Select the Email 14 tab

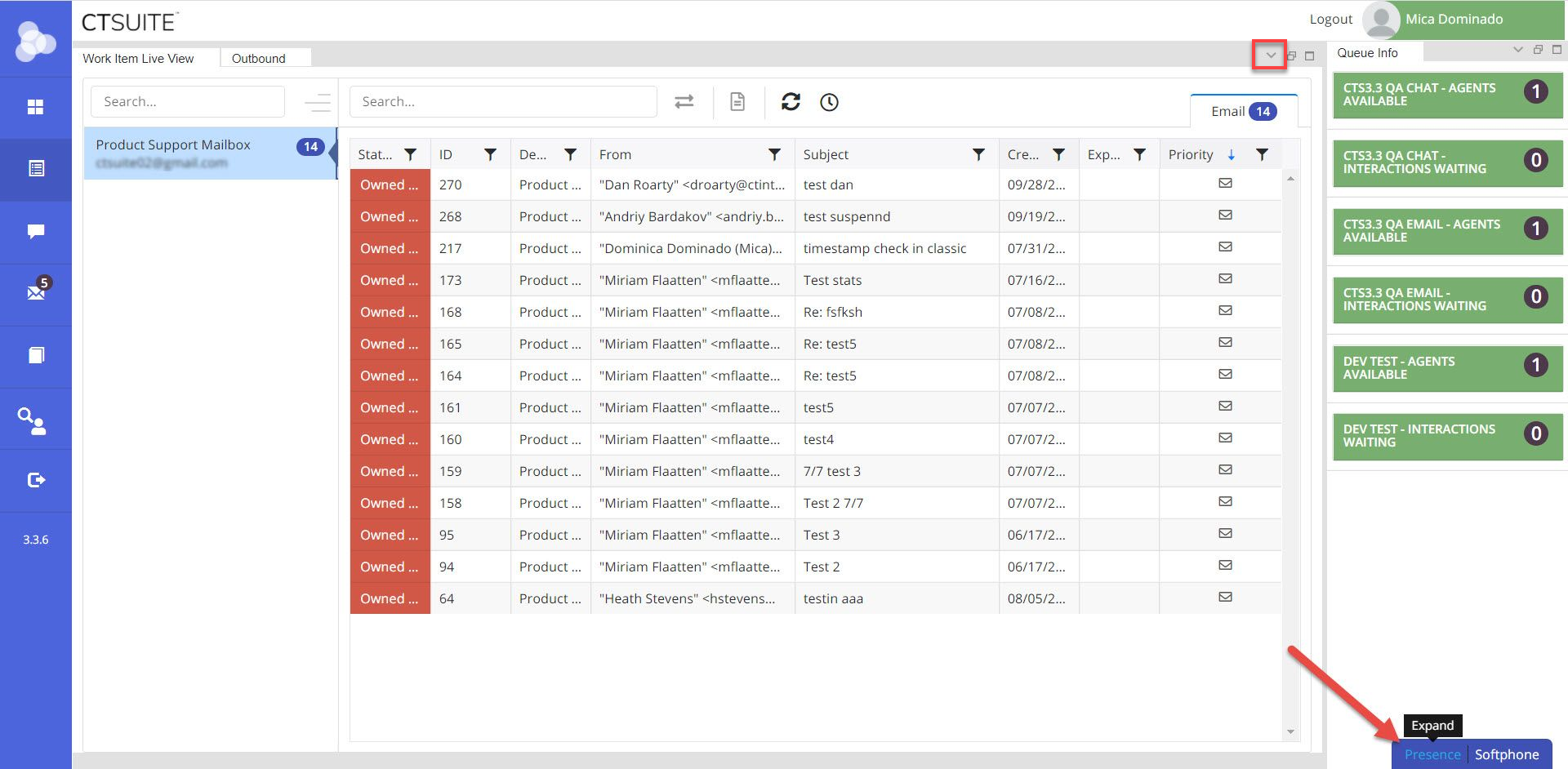[x=1242, y=112]
